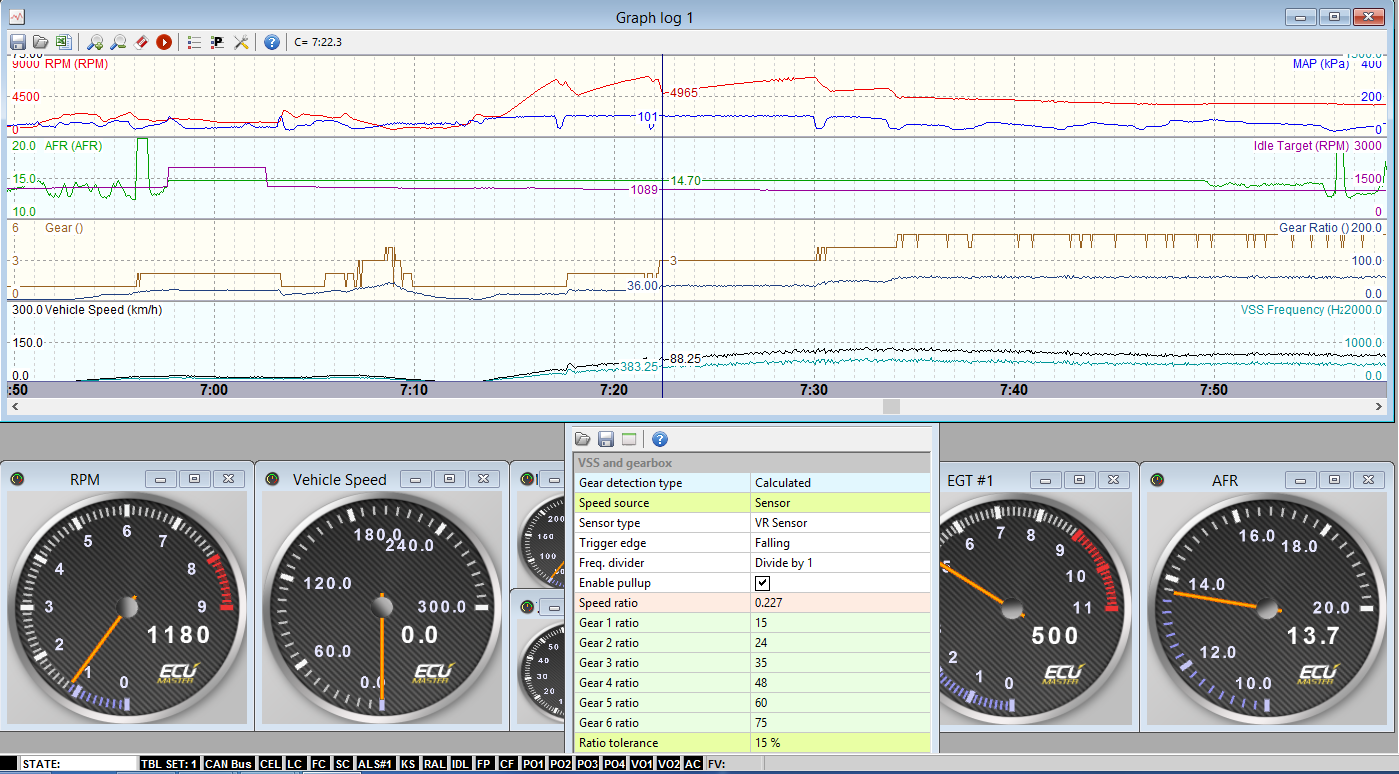Image resolution: width=1399 pixels, height=774 pixels.
Task: Save VSS and gearbox settings with the floppy icon
Action: tap(605, 439)
